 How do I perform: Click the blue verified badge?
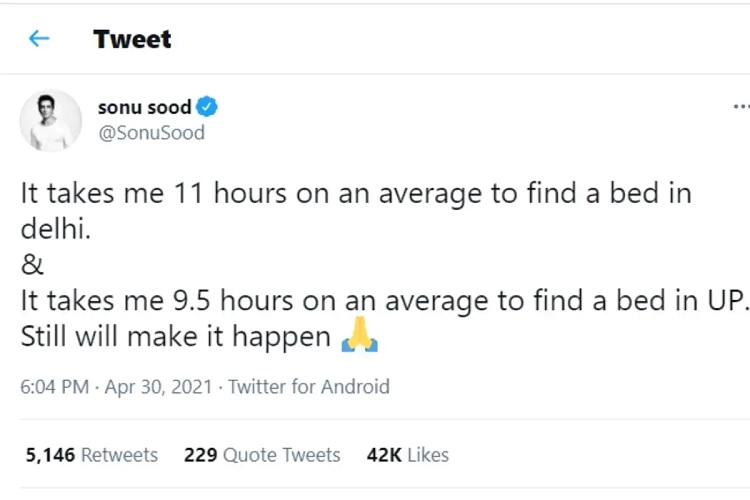click(x=207, y=107)
